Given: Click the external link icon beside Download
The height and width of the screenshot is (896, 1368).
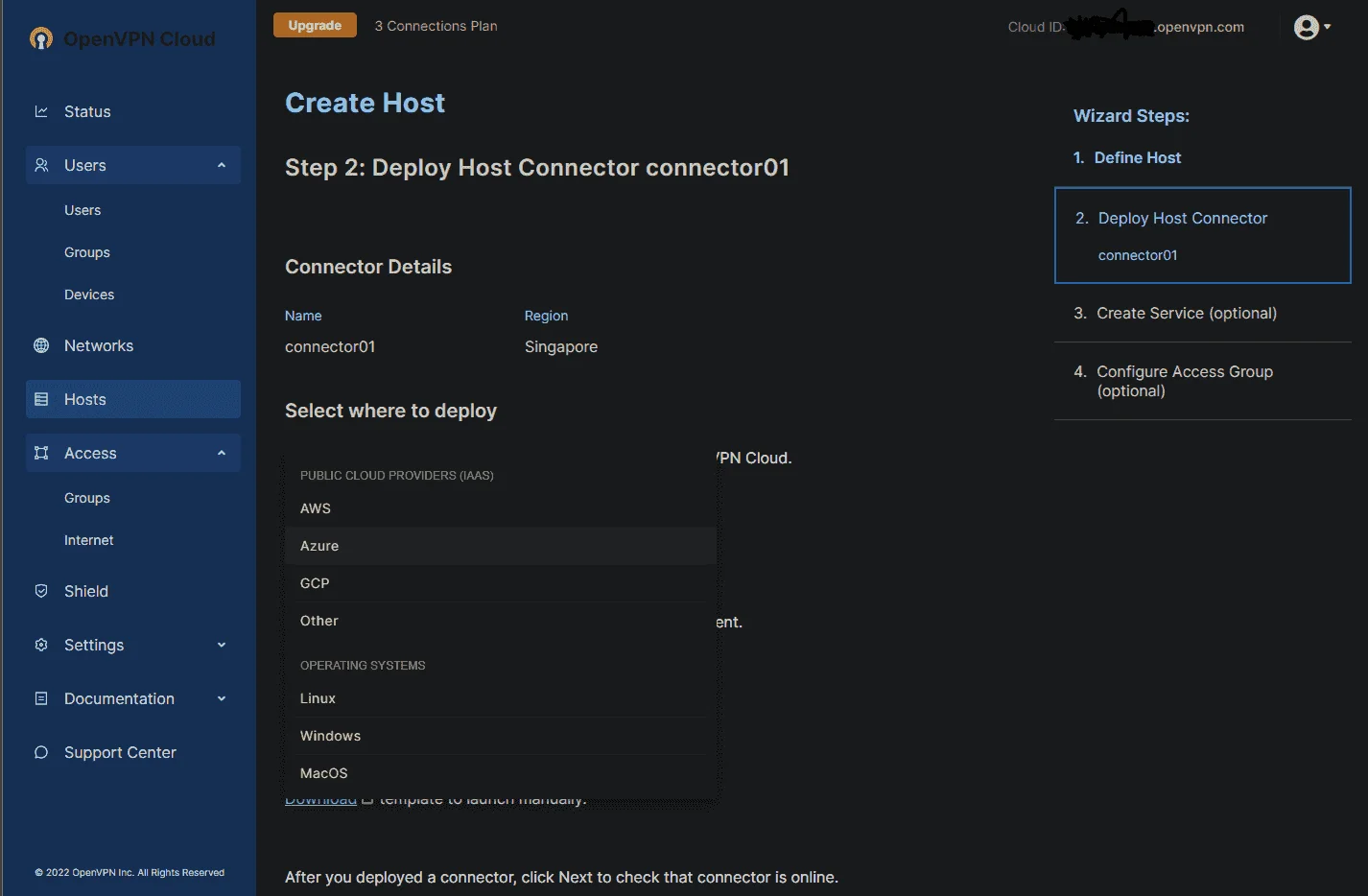Looking at the screenshot, I should 367,798.
